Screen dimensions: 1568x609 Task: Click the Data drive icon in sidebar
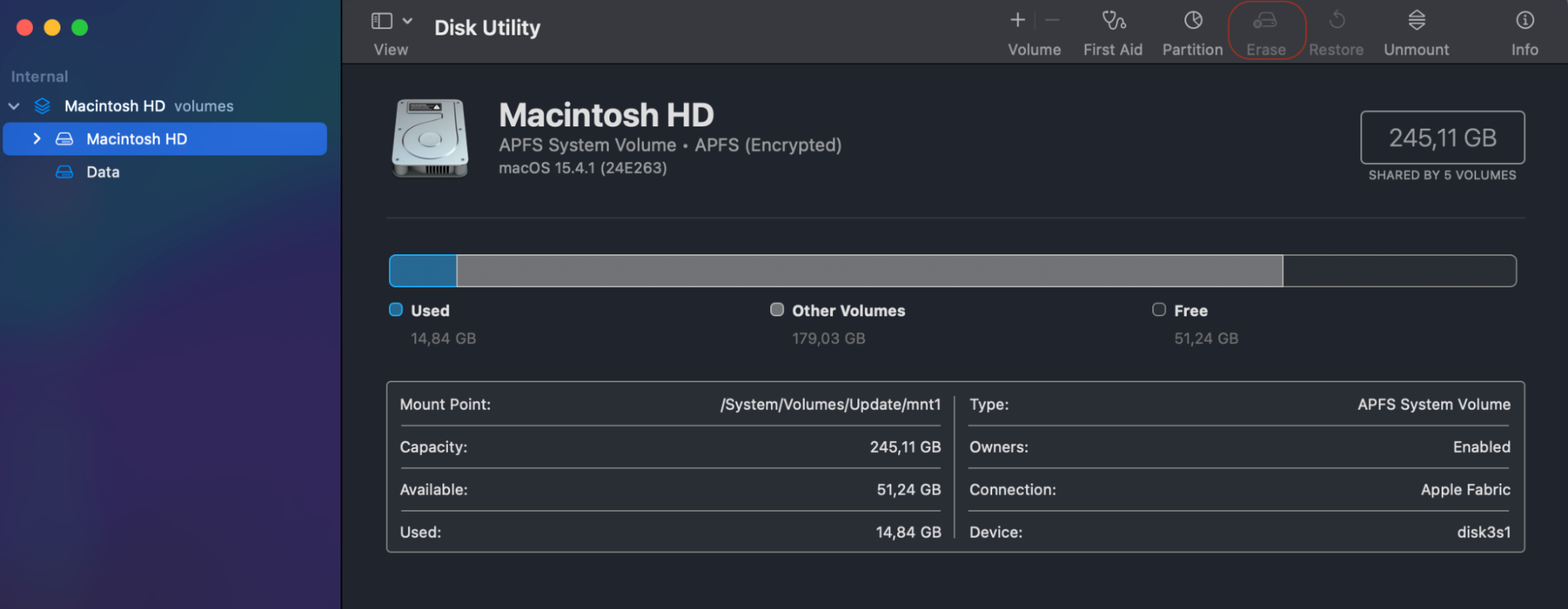(x=64, y=172)
